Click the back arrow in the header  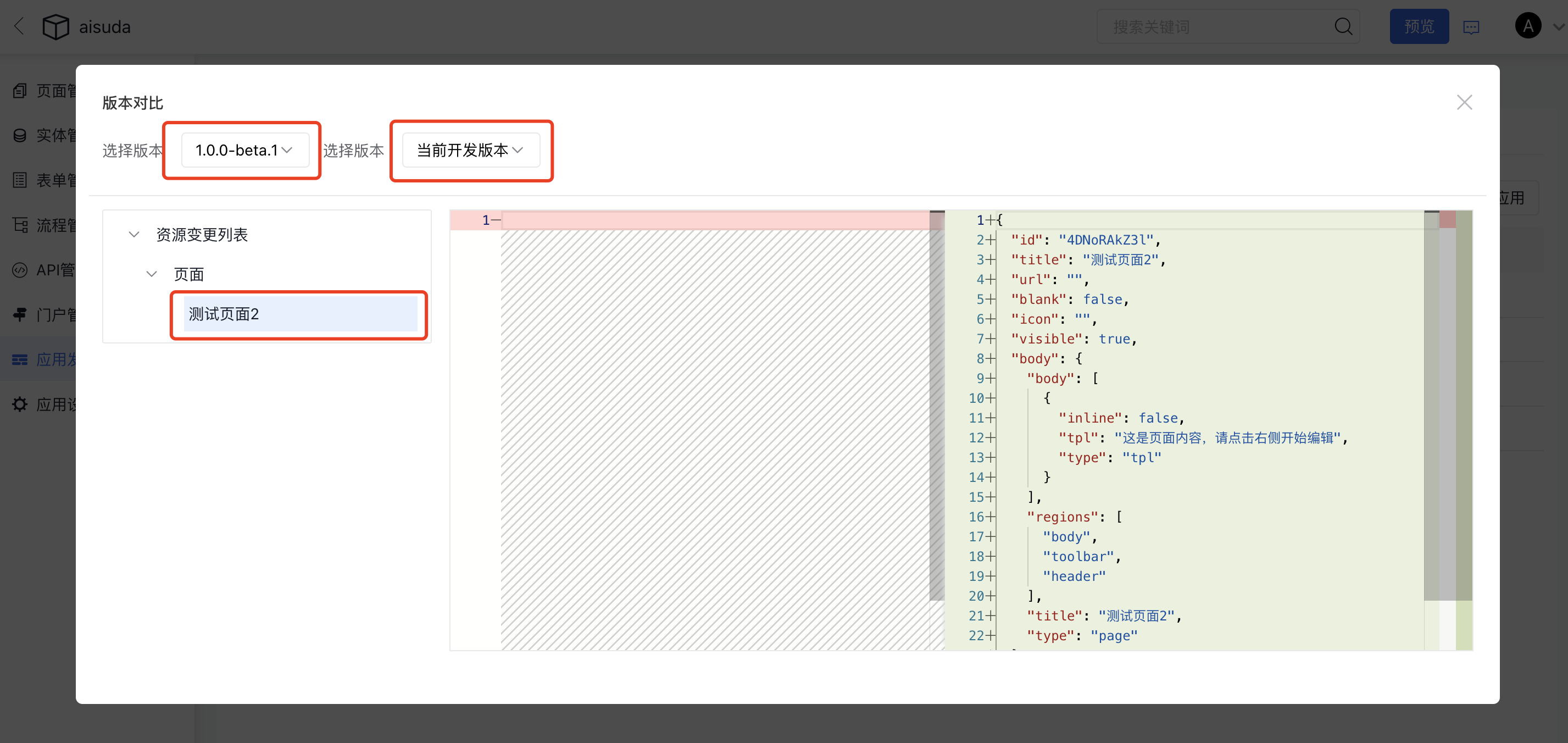[x=19, y=26]
